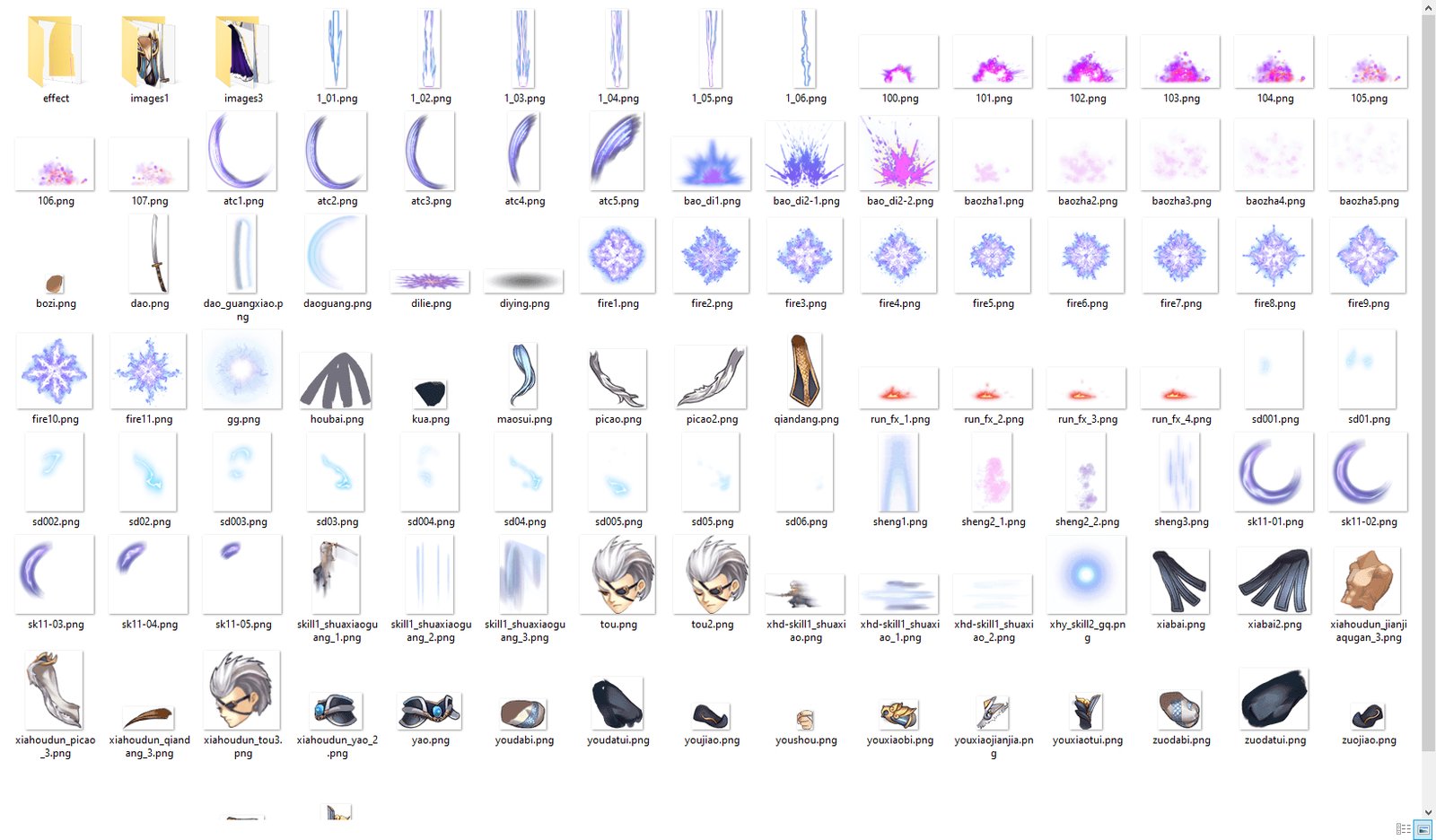Select the run_fx_1.png thumbnail
1436x840 pixels.
point(899,389)
